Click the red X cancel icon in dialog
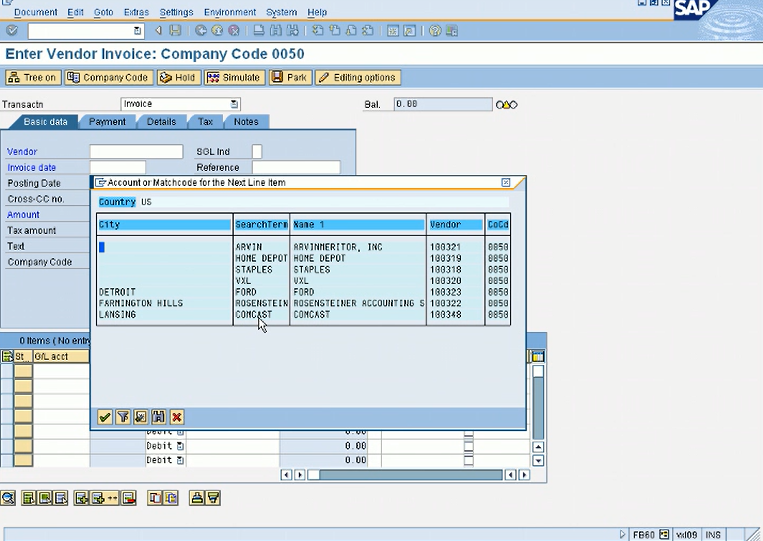This screenshot has width=763, height=541. [x=177, y=417]
